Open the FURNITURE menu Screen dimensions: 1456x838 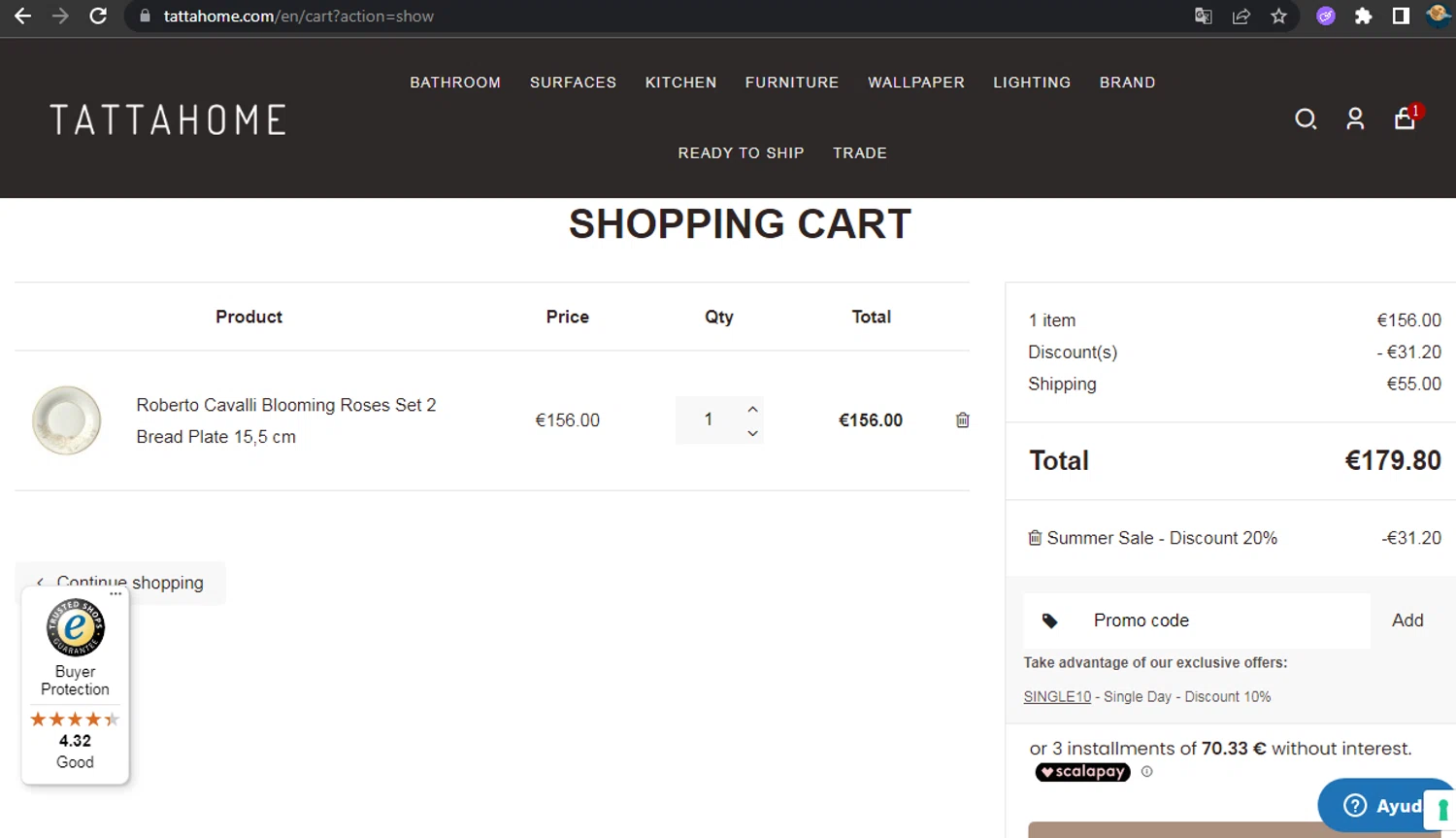click(x=792, y=83)
